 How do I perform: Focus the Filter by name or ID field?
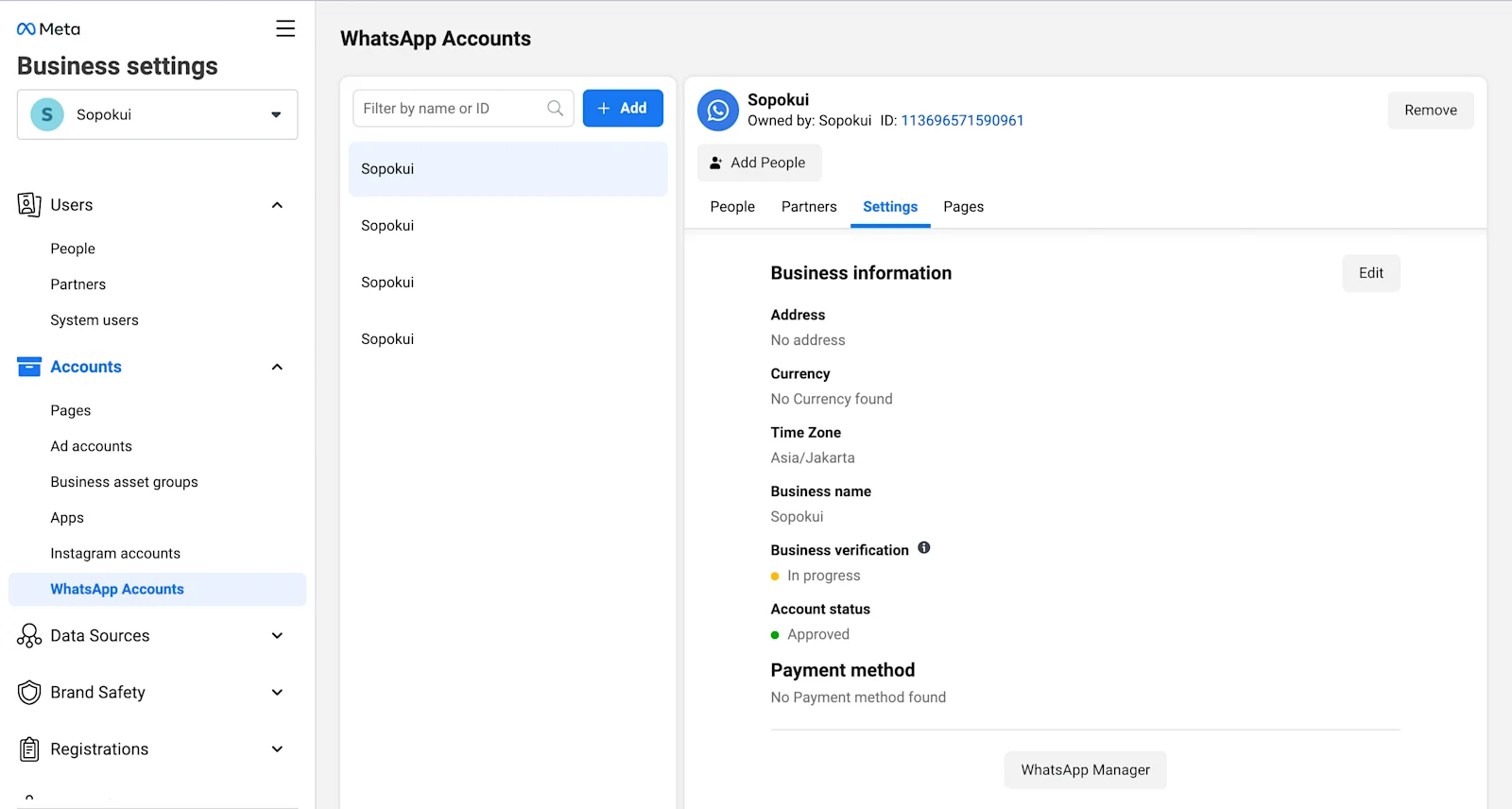[x=463, y=109]
